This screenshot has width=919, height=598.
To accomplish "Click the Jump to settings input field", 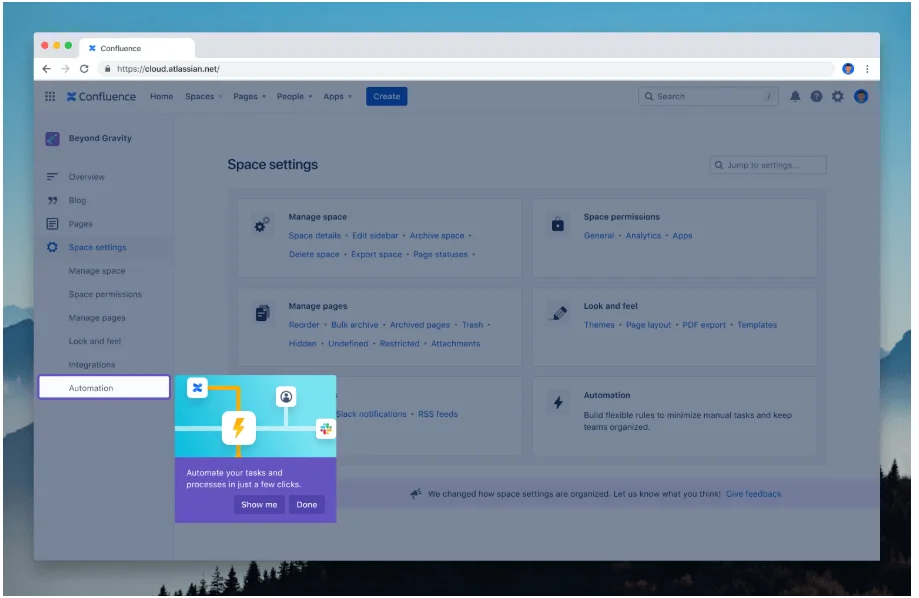I will pos(768,164).
